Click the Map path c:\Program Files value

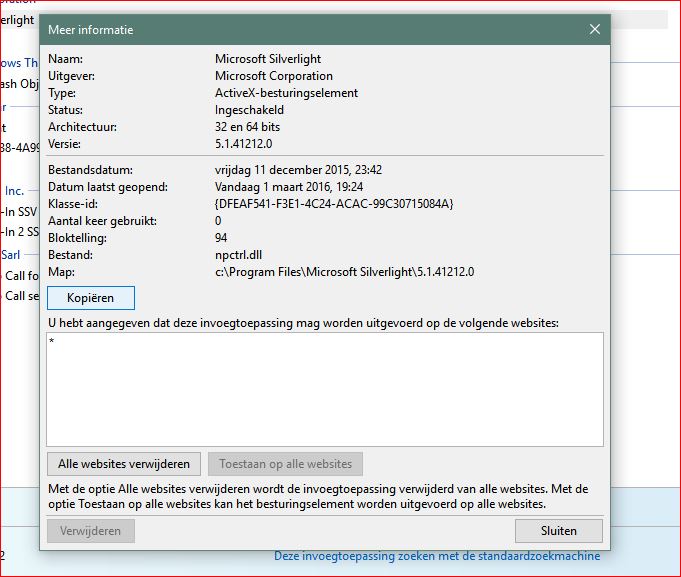coord(344,272)
